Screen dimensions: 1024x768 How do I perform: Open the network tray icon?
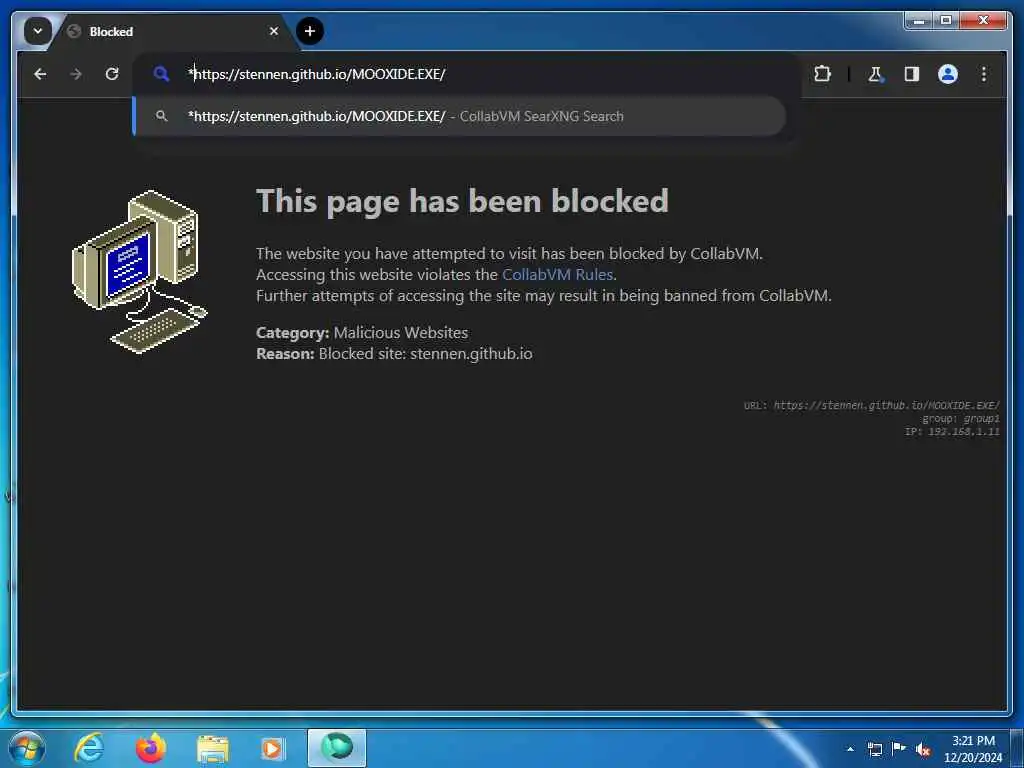coord(874,749)
